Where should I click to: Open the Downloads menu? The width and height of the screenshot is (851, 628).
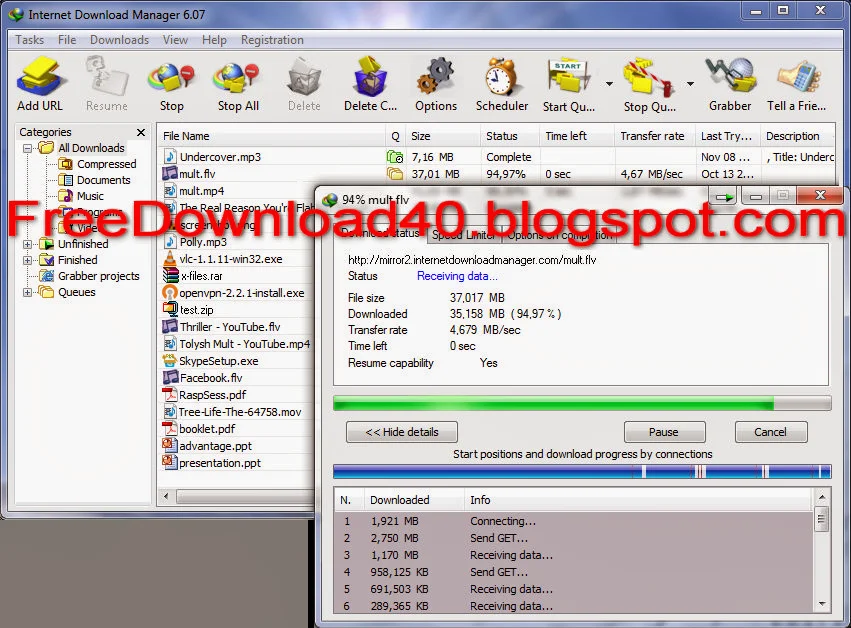pyautogui.click(x=119, y=40)
